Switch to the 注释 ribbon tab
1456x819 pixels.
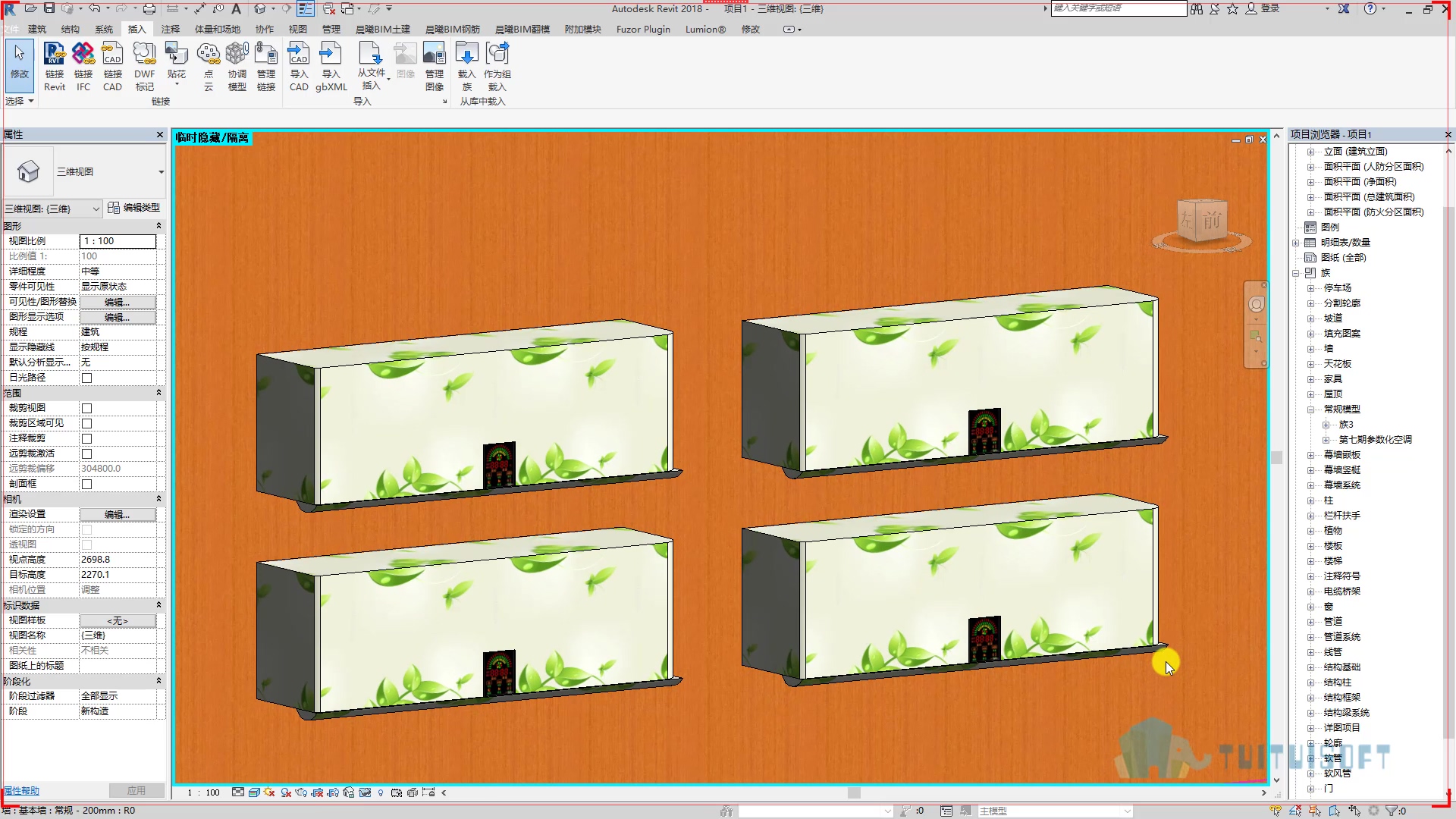pos(171,30)
